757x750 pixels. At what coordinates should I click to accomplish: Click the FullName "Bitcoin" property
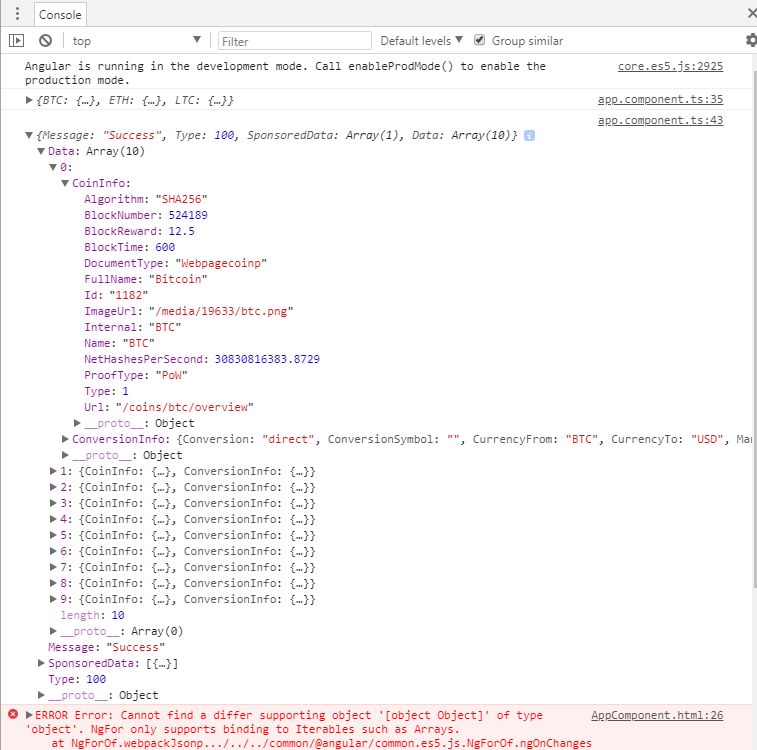pos(145,279)
